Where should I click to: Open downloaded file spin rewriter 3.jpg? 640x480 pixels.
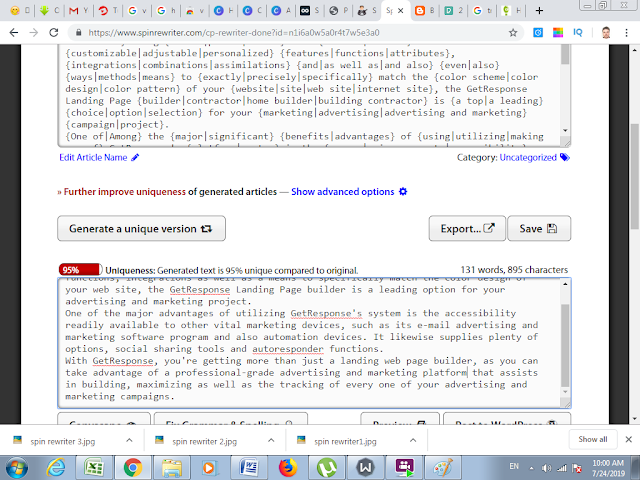coord(62,441)
